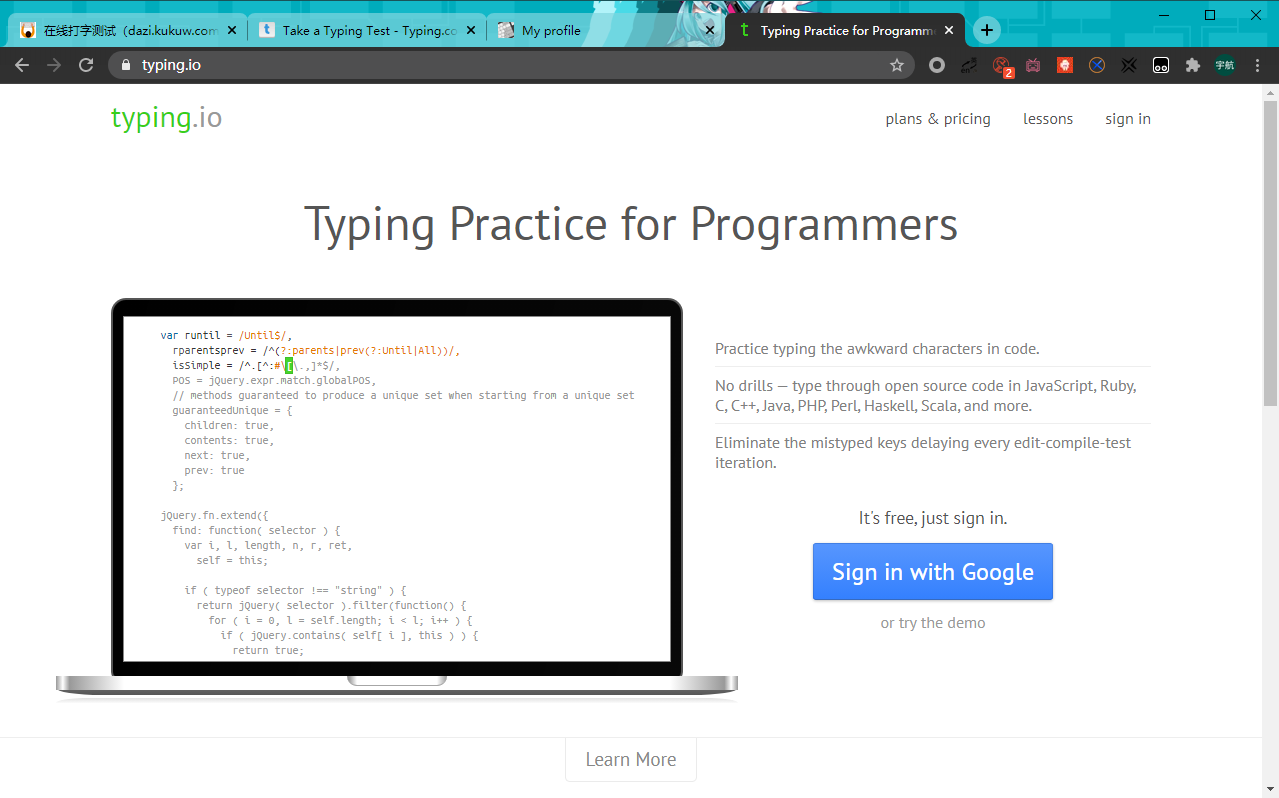Open the black crossed-lines extension icon
1279x798 pixels.
point(1129,65)
